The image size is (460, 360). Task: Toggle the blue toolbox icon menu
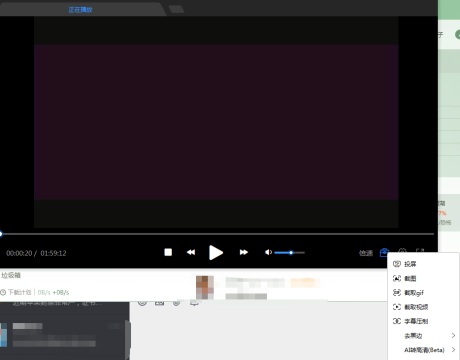tap(384, 252)
